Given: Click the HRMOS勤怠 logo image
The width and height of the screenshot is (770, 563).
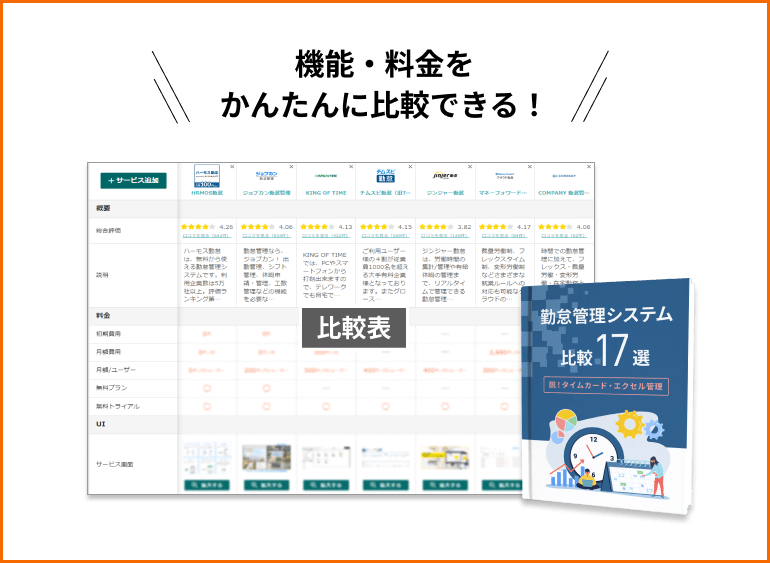Looking at the screenshot, I should 207,175.
